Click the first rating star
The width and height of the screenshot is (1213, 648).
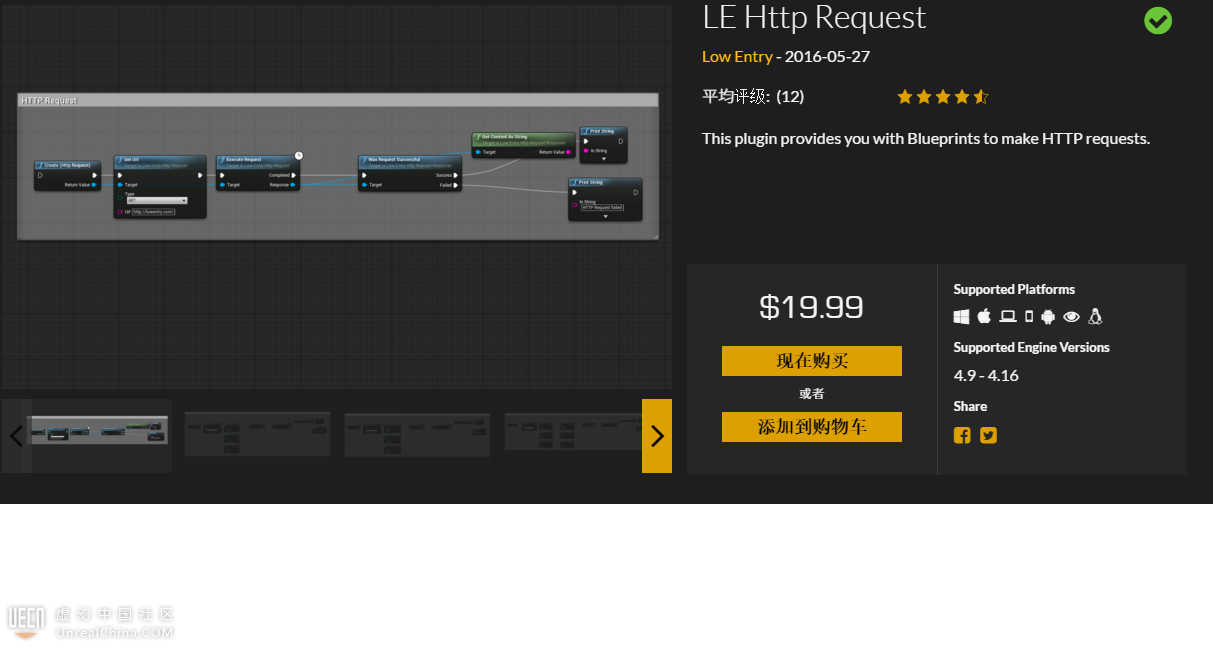pos(905,97)
